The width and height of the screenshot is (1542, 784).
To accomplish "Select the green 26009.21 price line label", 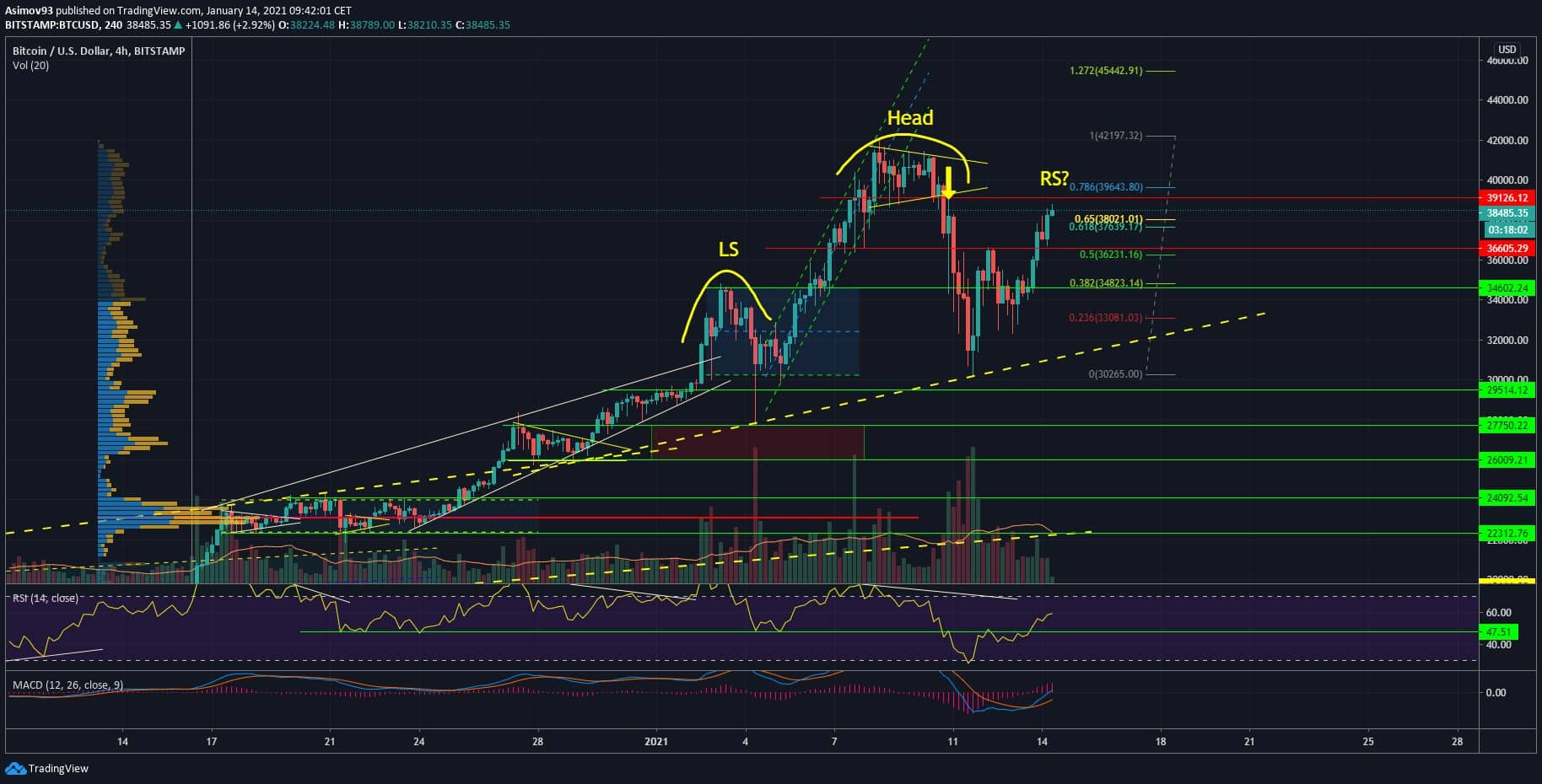I will click(x=1507, y=460).
